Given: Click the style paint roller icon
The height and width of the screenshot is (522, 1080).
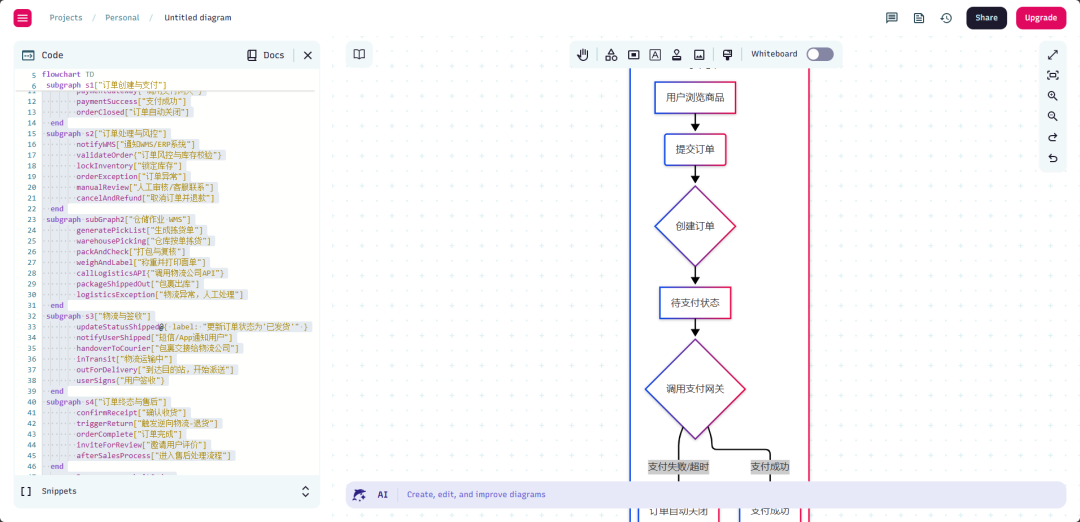Looking at the screenshot, I should tap(727, 54).
